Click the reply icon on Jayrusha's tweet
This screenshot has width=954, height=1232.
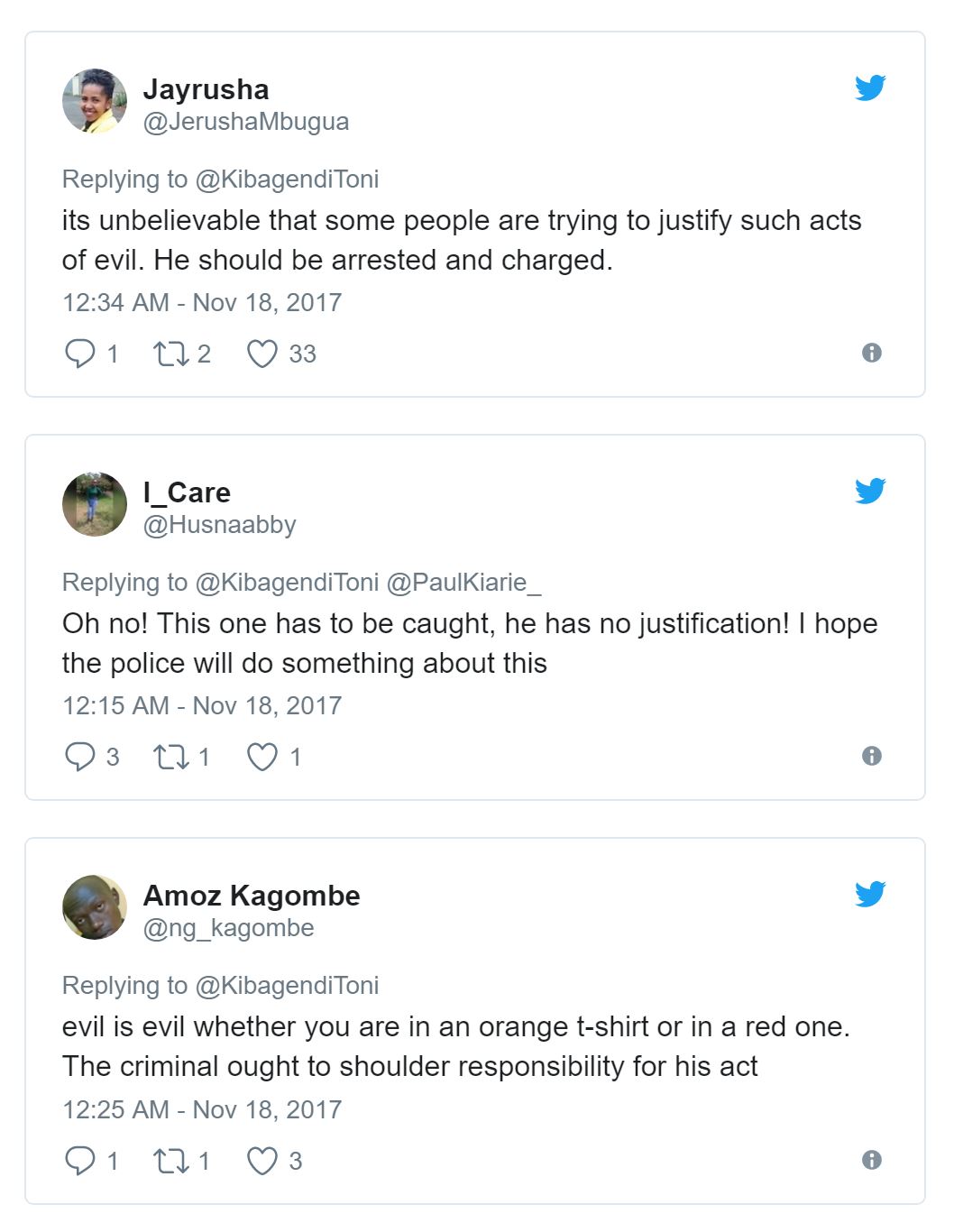pyautogui.click(x=79, y=353)
